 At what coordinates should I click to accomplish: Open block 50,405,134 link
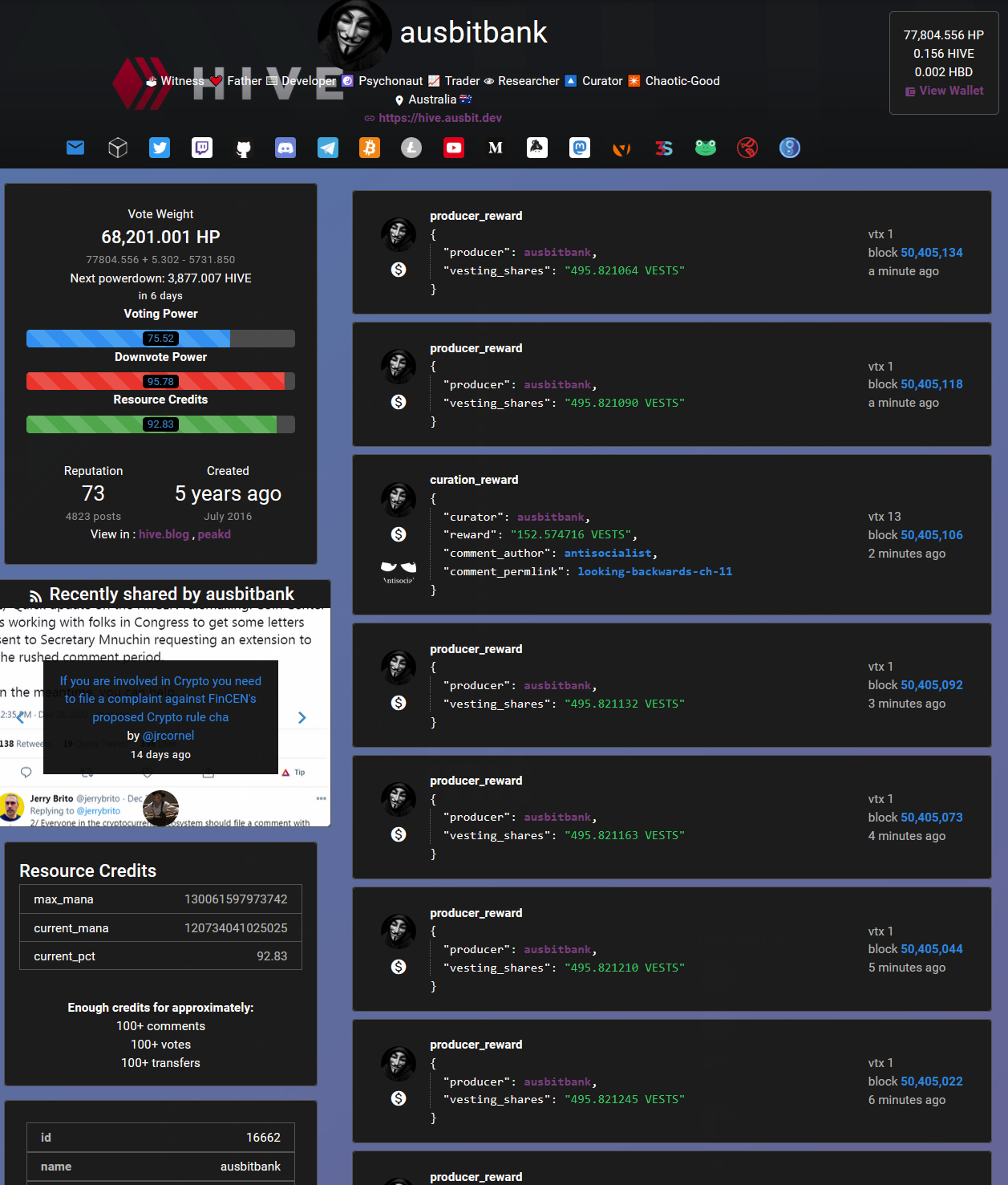point(932,253)
